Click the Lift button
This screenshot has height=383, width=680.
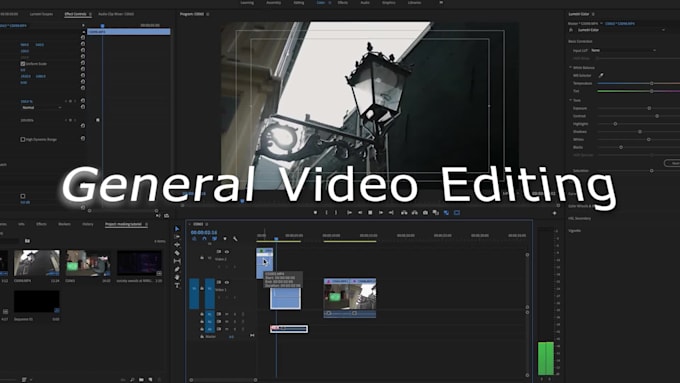coord(404,213)
